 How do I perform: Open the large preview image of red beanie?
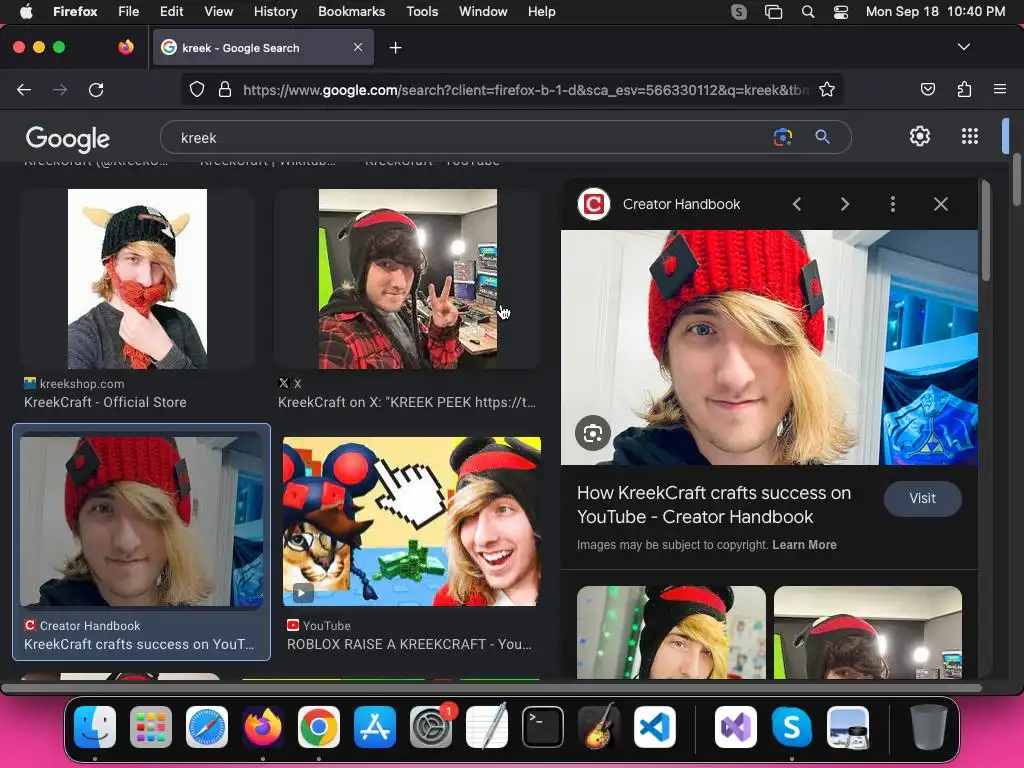769,347
